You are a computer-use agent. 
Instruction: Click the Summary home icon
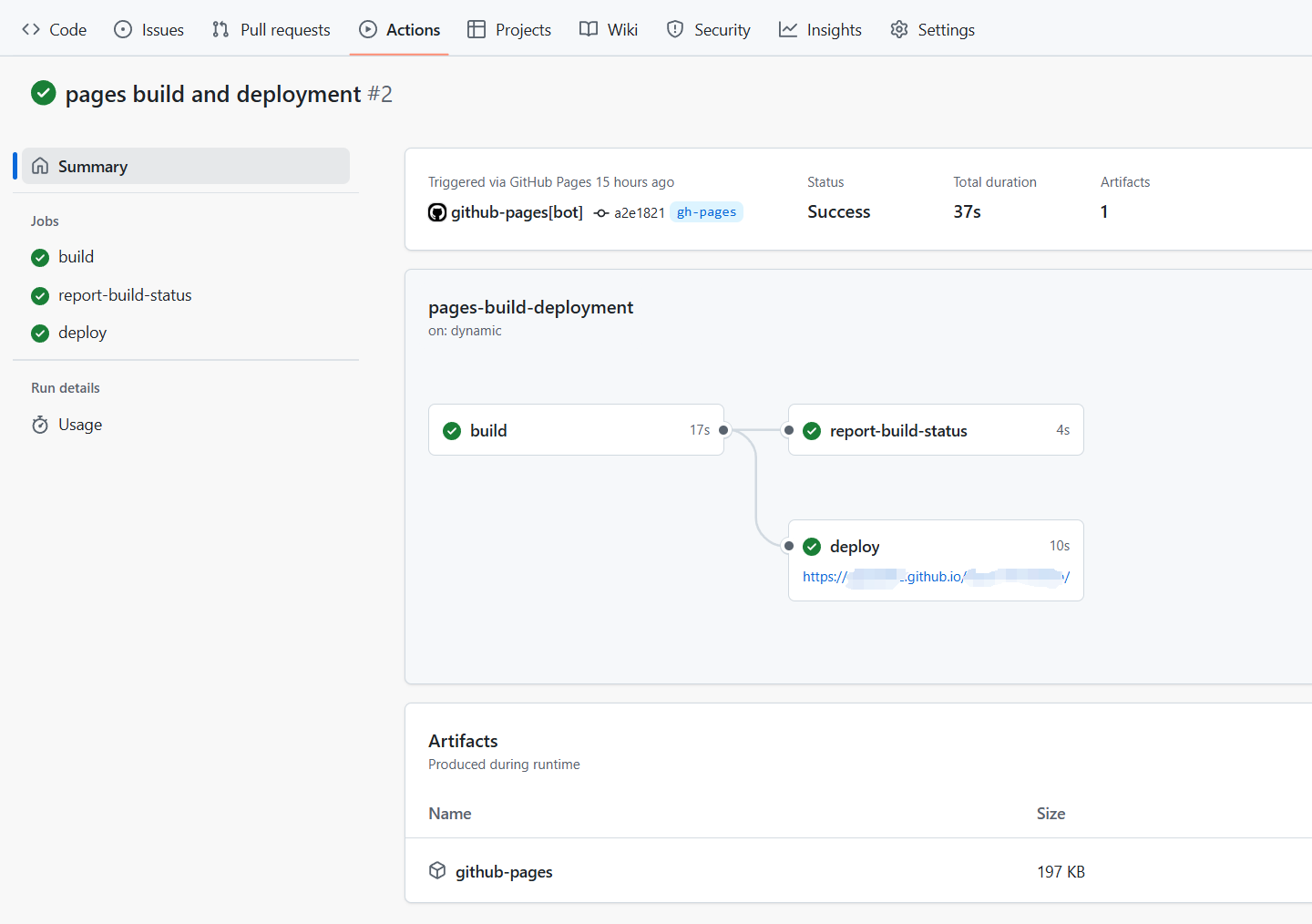tap(40, 166)
